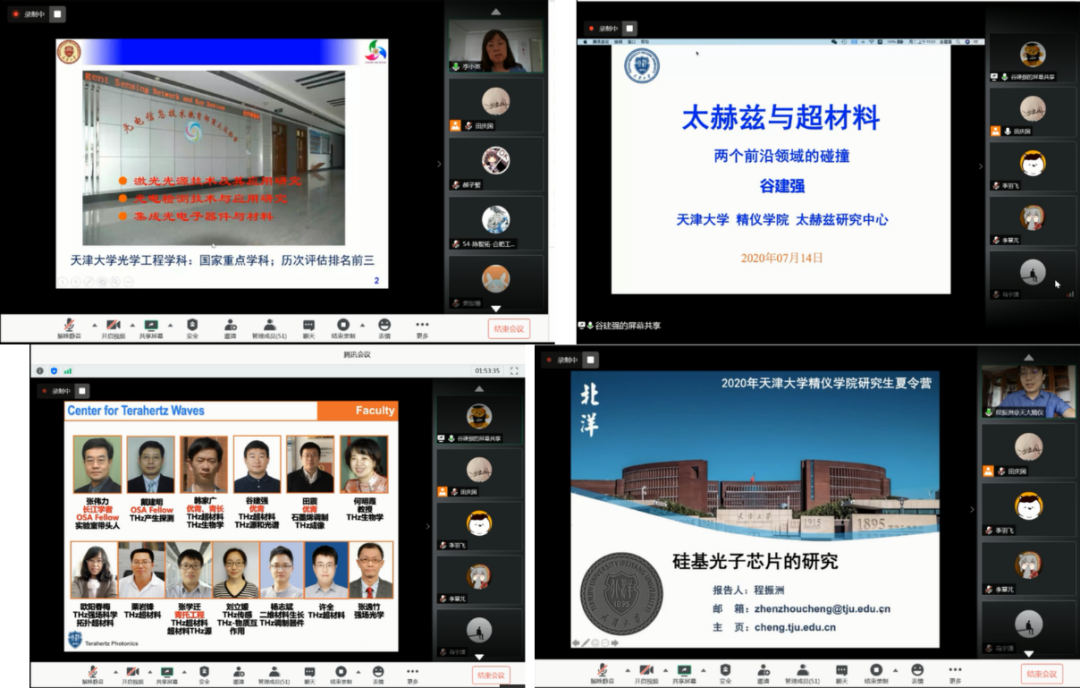The height and width of the screenshot is (688, 1080).
Task: Expand recording options arrow in top-left window
Action: [x=362, y=325]
